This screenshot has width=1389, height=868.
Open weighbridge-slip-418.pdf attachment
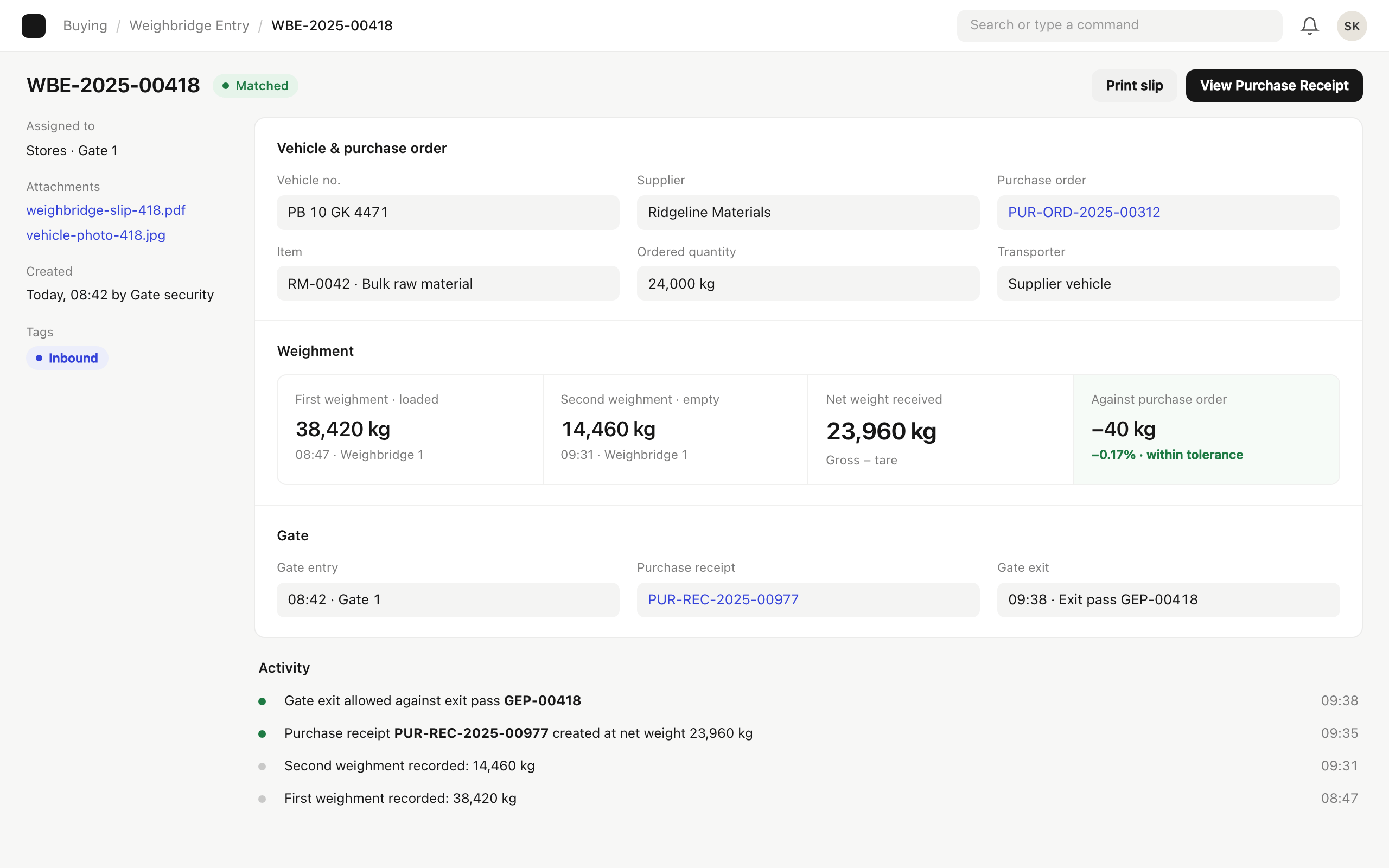click(x=106, y=210)
